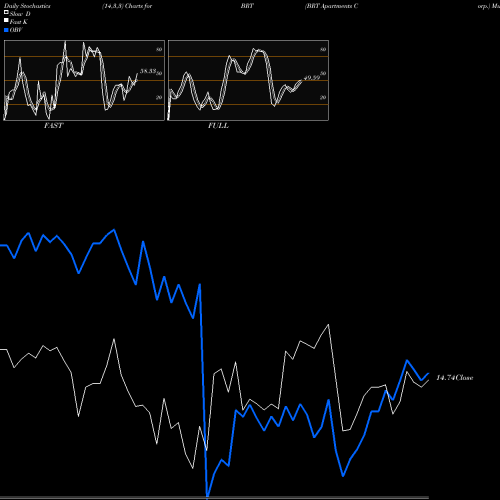
Task: Click the 'FAST' chart caption
Action: pos(53,126)
